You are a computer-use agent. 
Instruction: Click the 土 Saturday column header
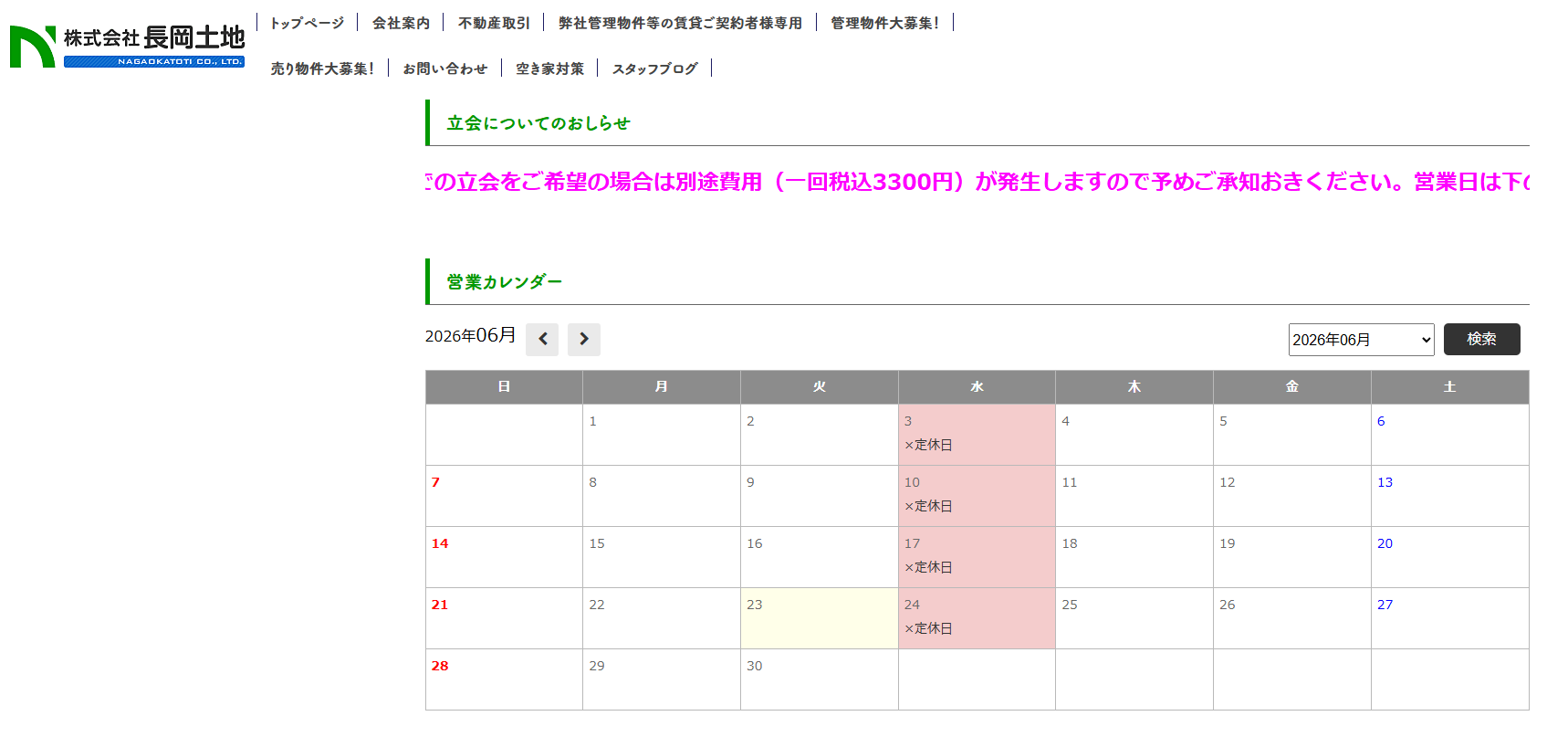(1450, 387)
